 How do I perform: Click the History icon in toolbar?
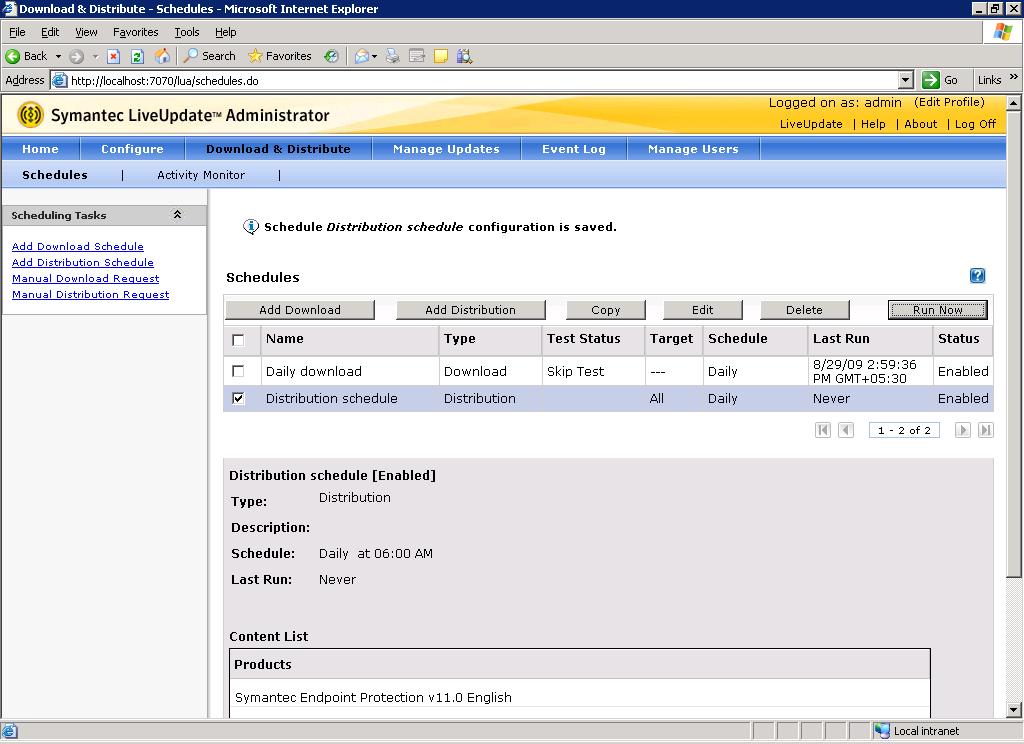pyautogui.click(x=332, y=56)
